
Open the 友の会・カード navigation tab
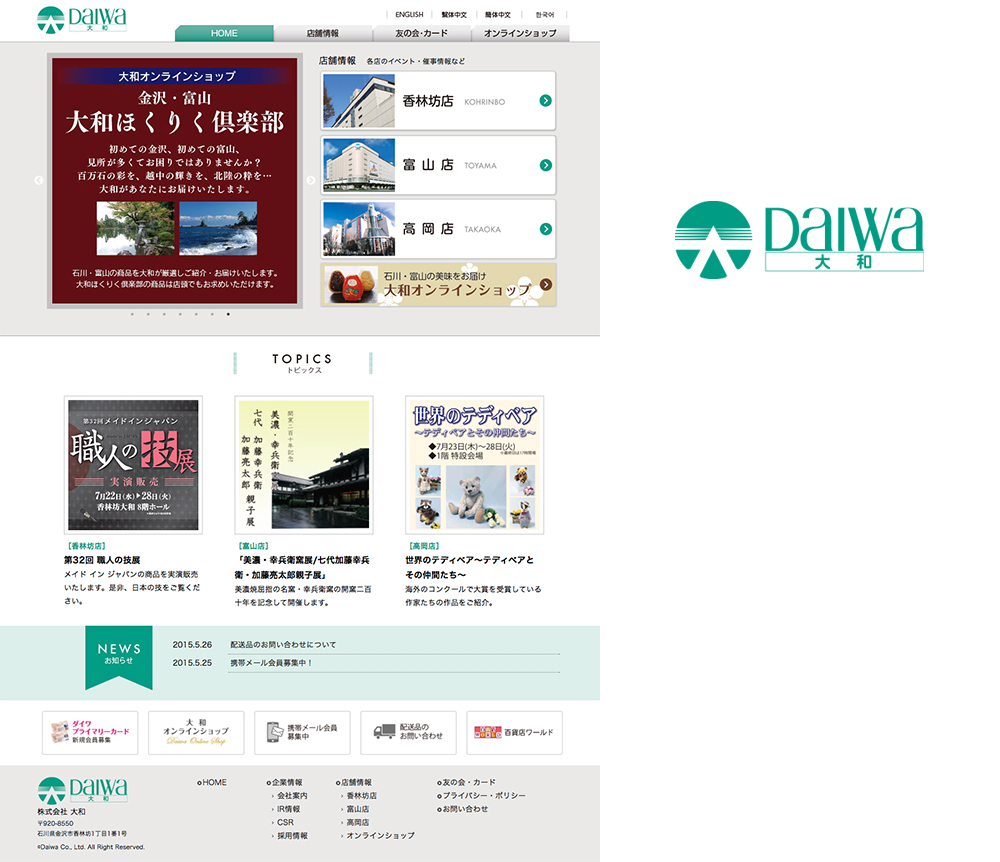point(422,33)
